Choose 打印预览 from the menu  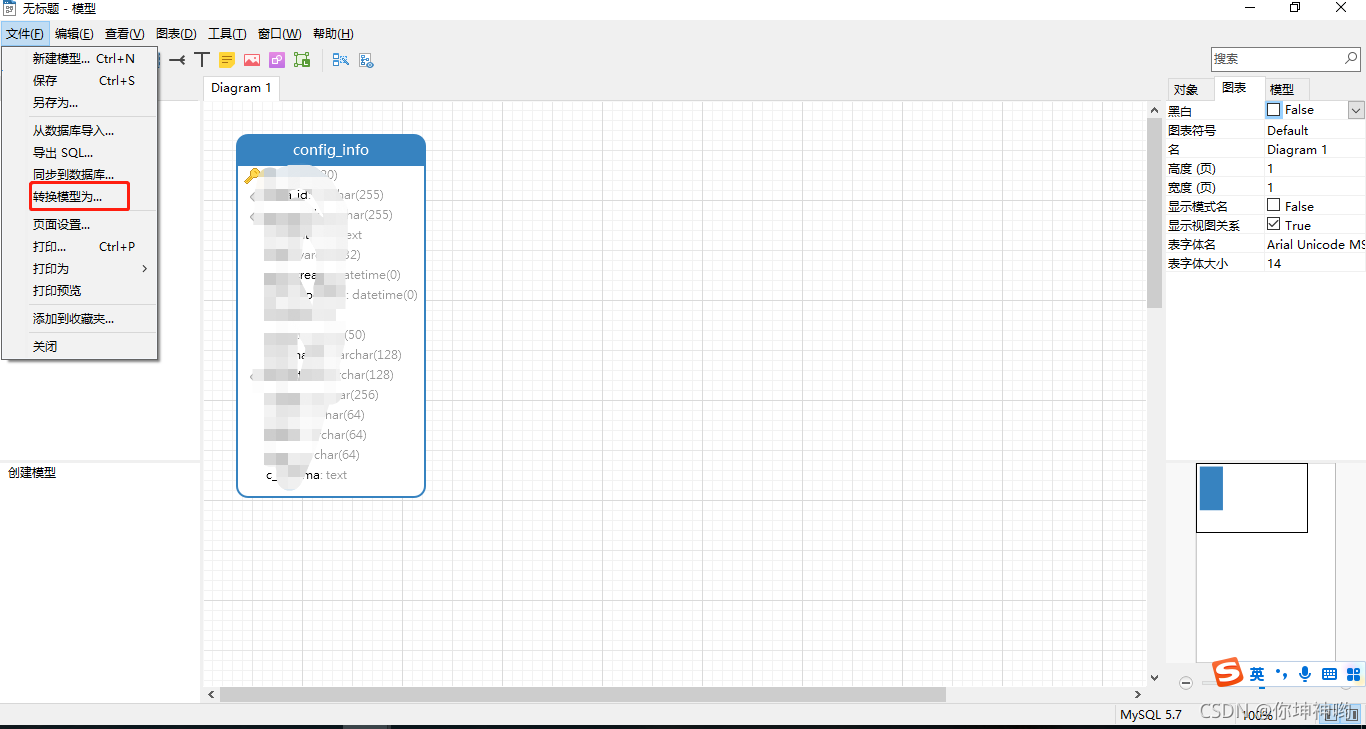pos(79,291)
